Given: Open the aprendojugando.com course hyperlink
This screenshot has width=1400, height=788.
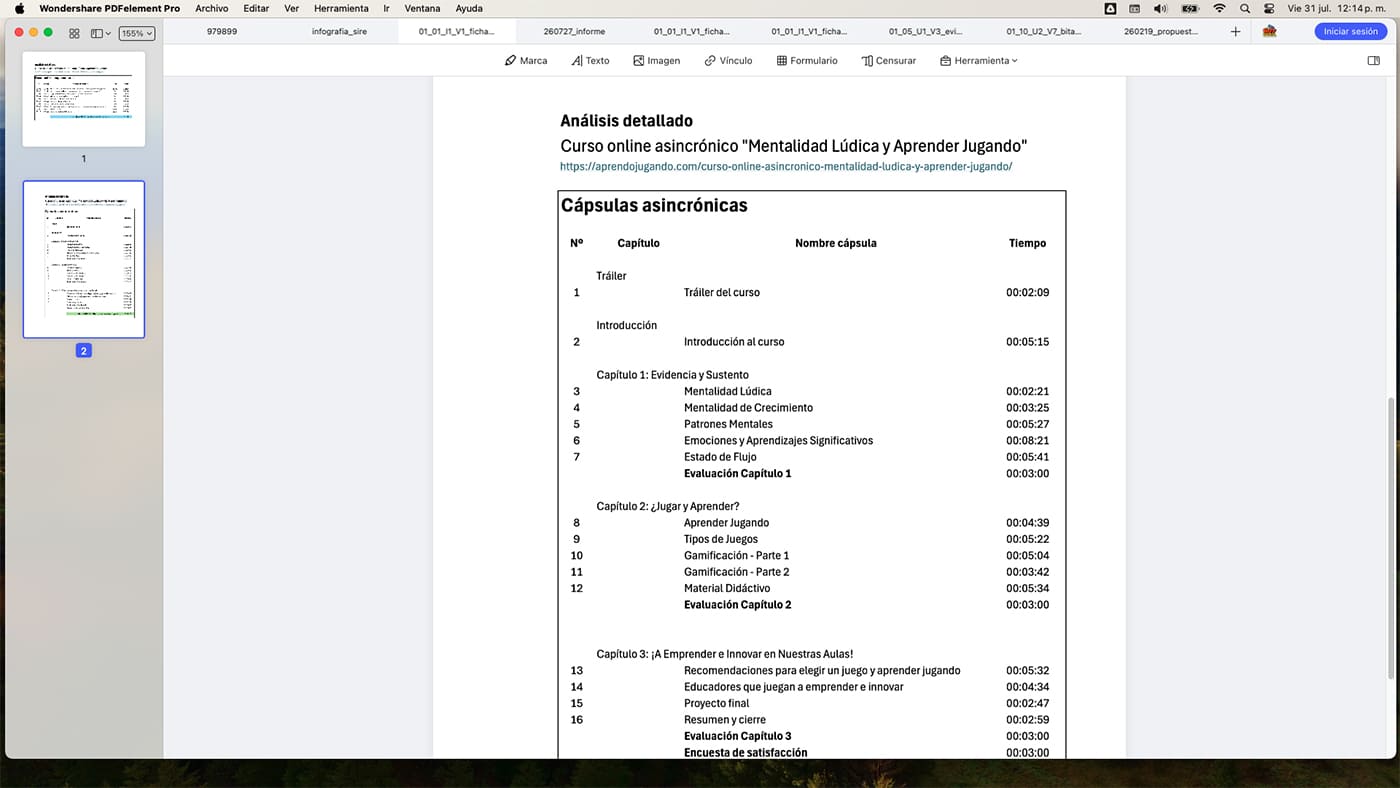Looking at the screenshot, I should 786,167.
